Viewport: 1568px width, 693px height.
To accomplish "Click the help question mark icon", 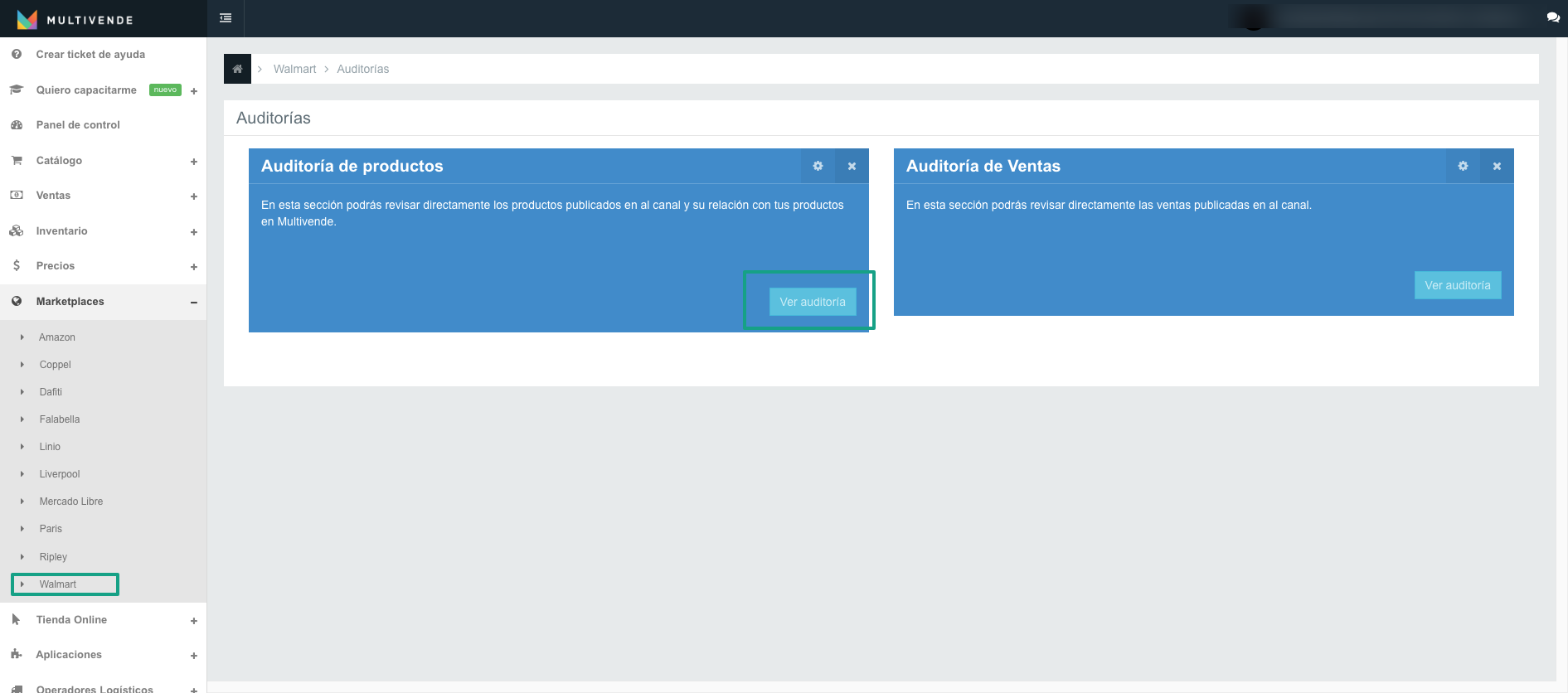I will [x=17, y=54].
